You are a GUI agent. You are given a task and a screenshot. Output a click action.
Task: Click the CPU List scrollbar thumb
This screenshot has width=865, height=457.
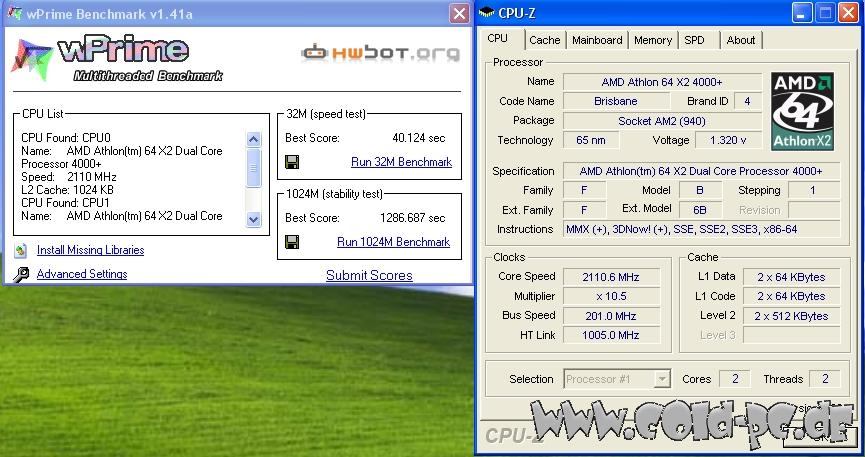pyautogui.click(x=253, y=168)
